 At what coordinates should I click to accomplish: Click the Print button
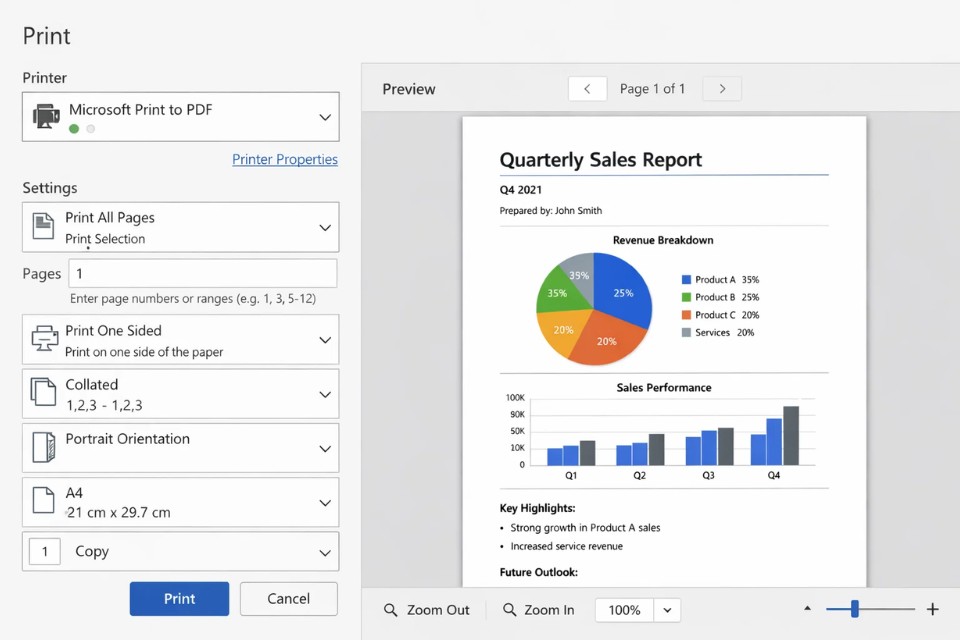[179, 598]
